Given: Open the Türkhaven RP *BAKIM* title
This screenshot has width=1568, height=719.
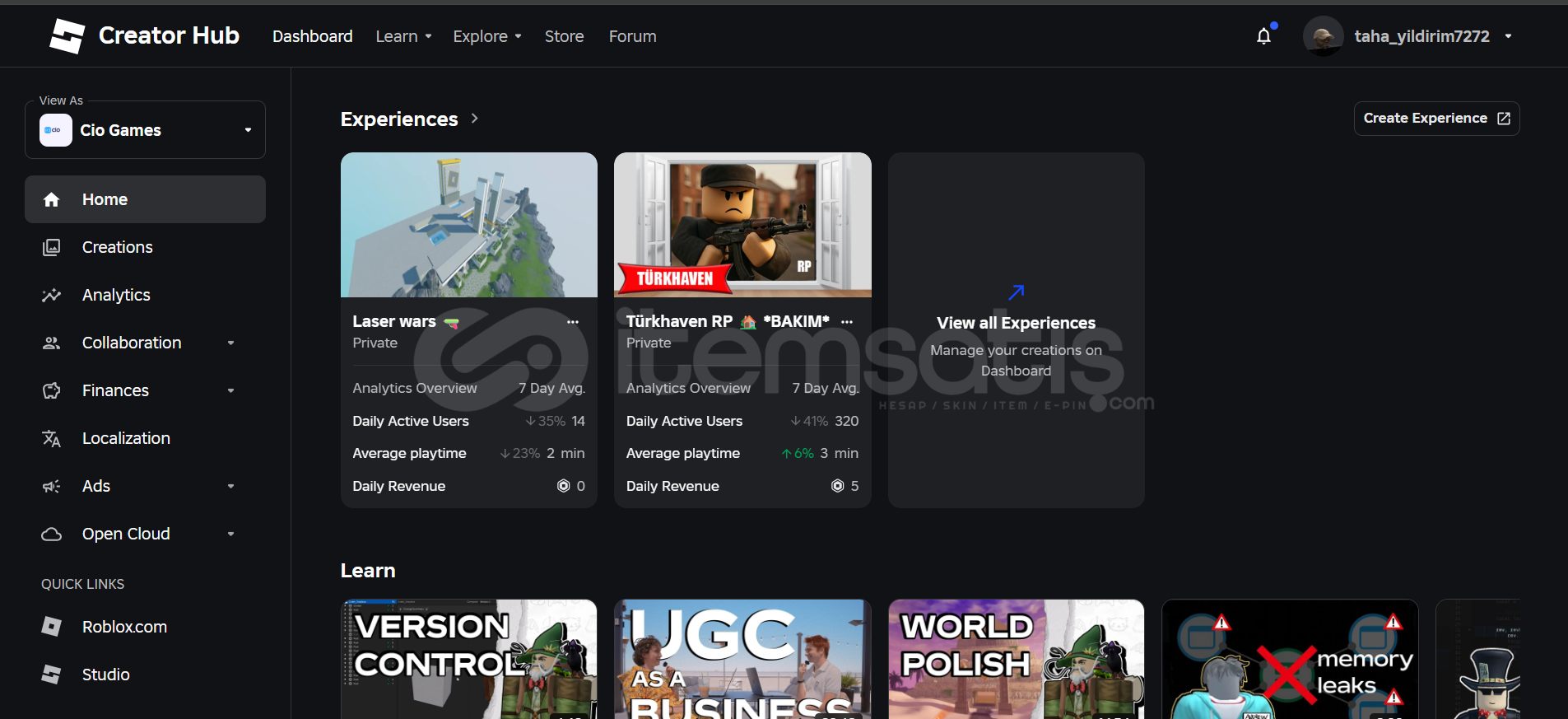Looking at the screenshot, I should [x=728, y=321].
